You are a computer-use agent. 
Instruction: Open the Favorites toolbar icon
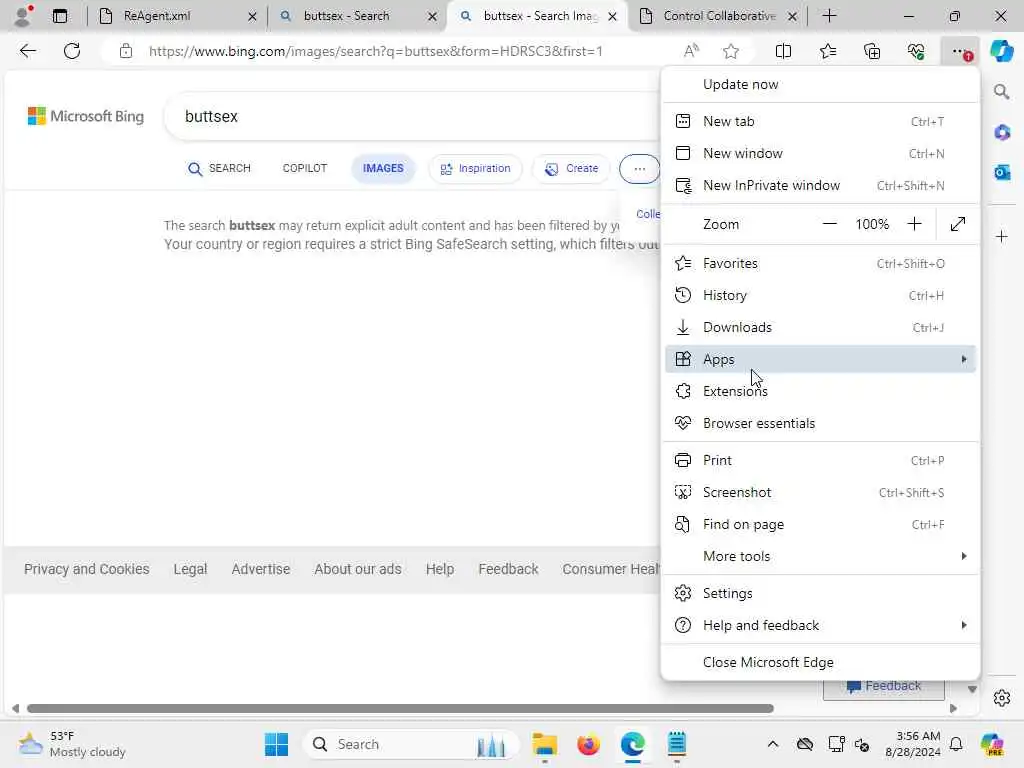[x=827, y=51]
